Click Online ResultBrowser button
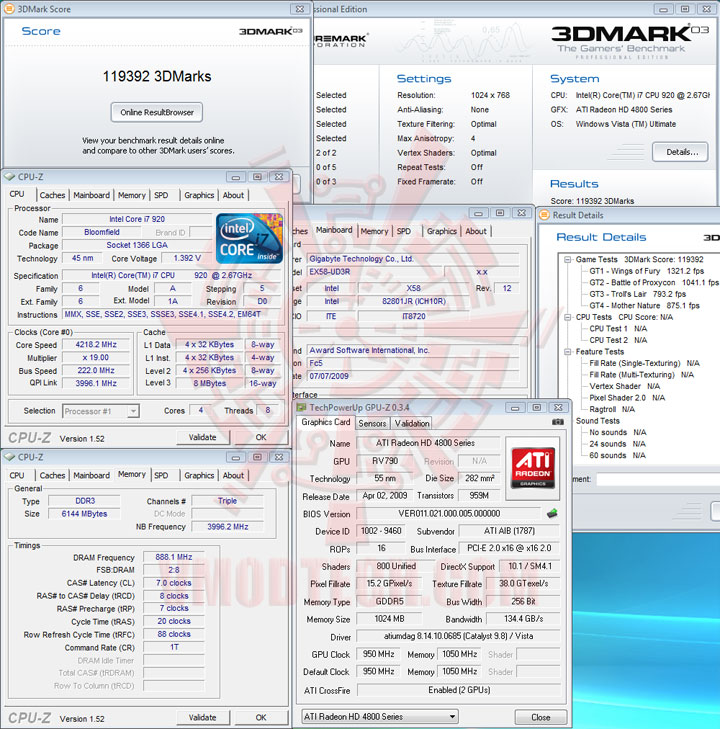Viewport: 720px width, 729px height. click(x=157, y=113)
